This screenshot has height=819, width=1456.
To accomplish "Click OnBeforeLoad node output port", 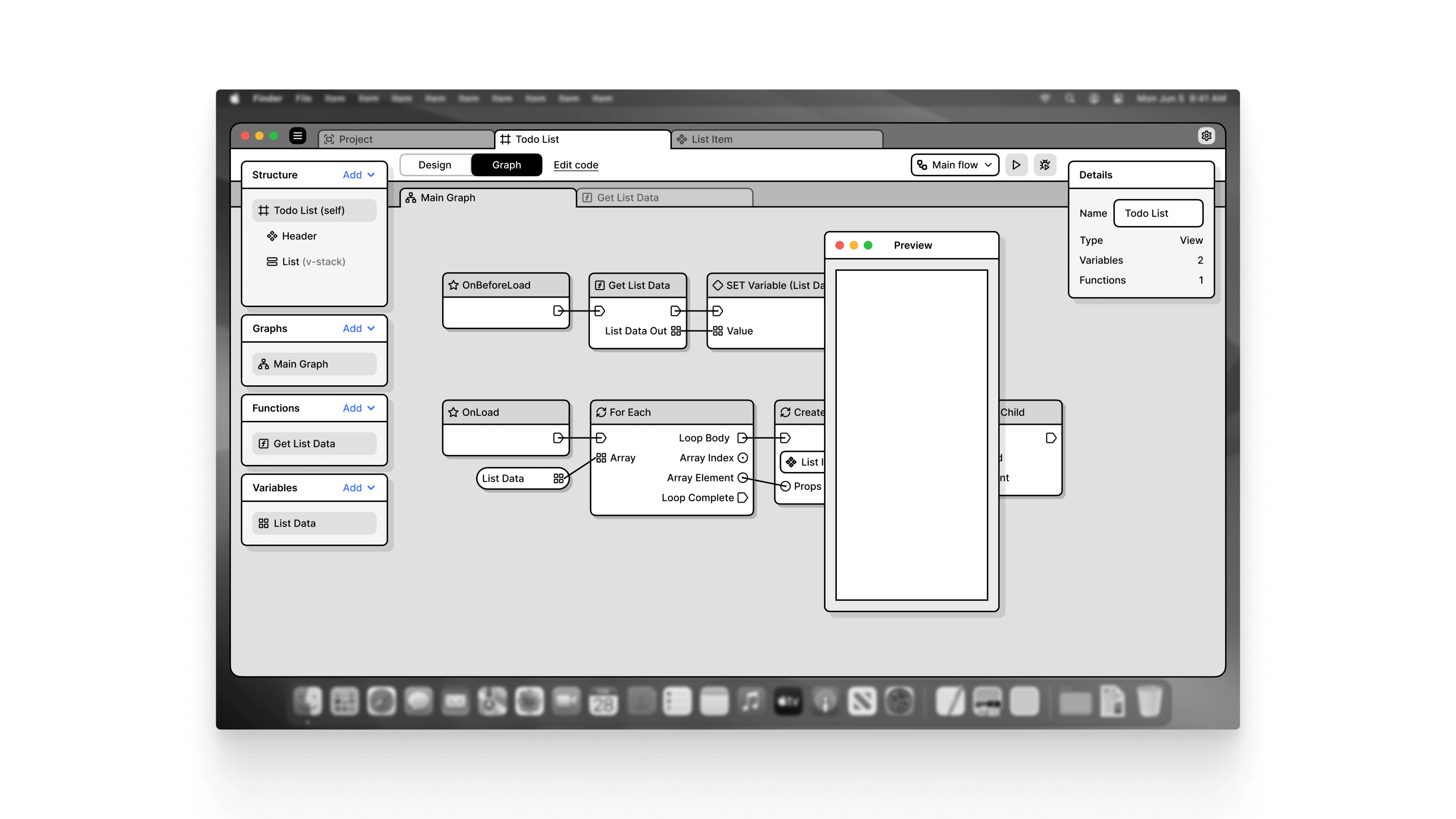I will tap(558, 311).
